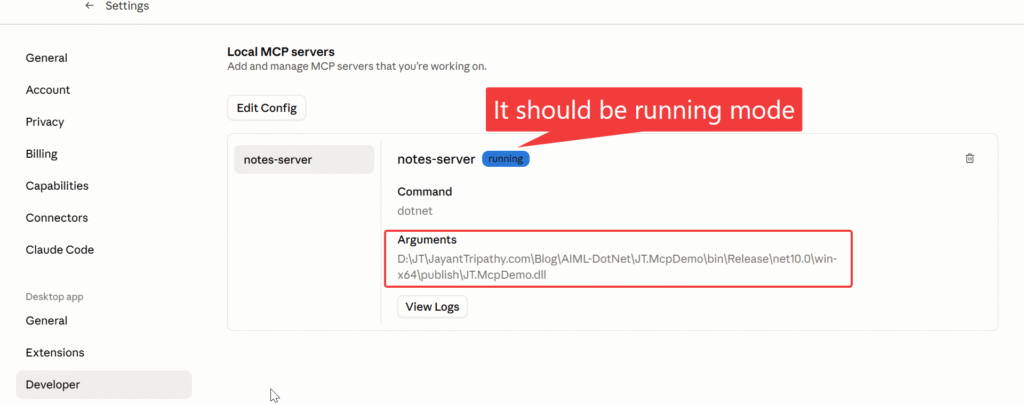Delete notes-server using the trash icon
Viewport: 1024px width, 405px height.
coord(970,158)
